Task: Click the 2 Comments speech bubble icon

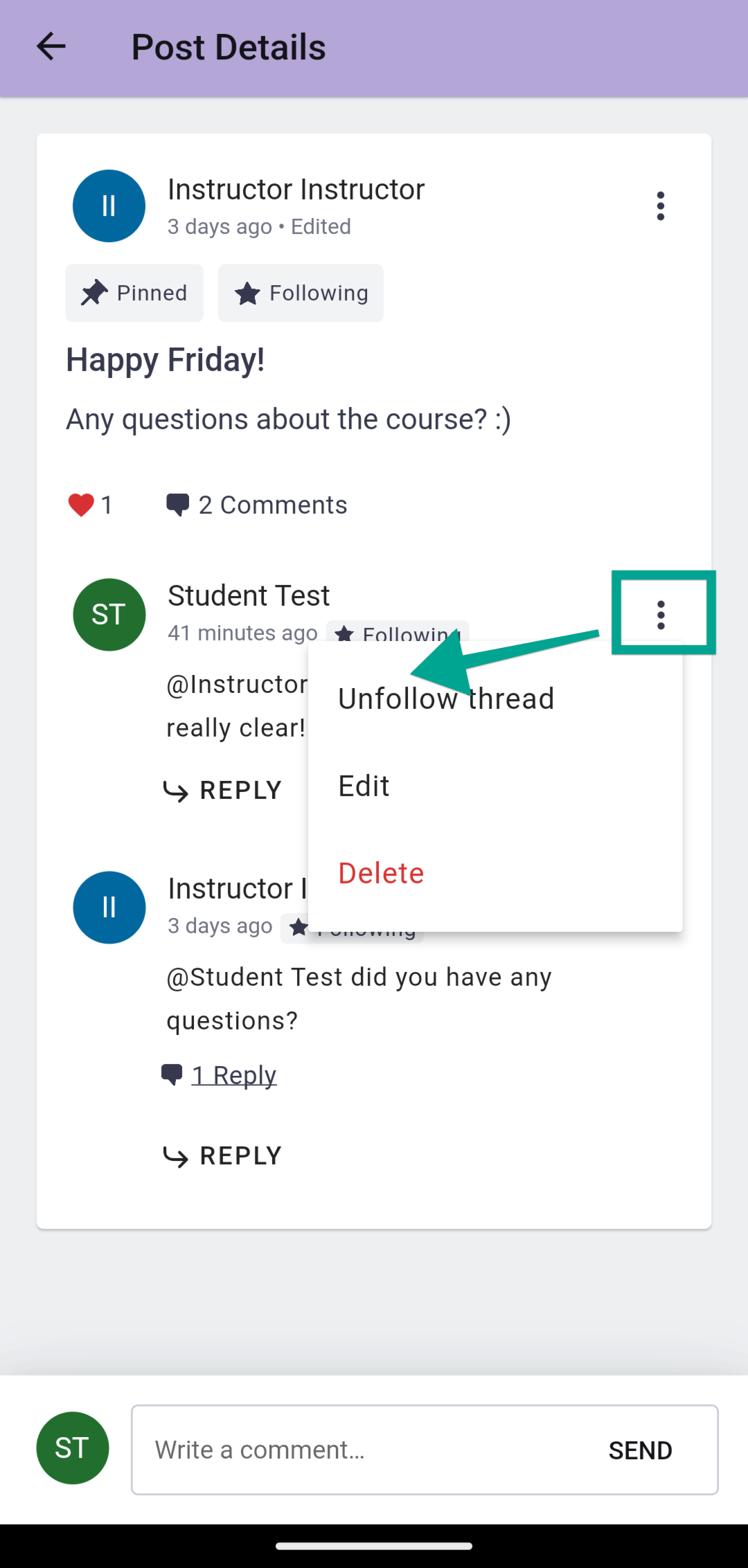Action: tap(178, 505)
